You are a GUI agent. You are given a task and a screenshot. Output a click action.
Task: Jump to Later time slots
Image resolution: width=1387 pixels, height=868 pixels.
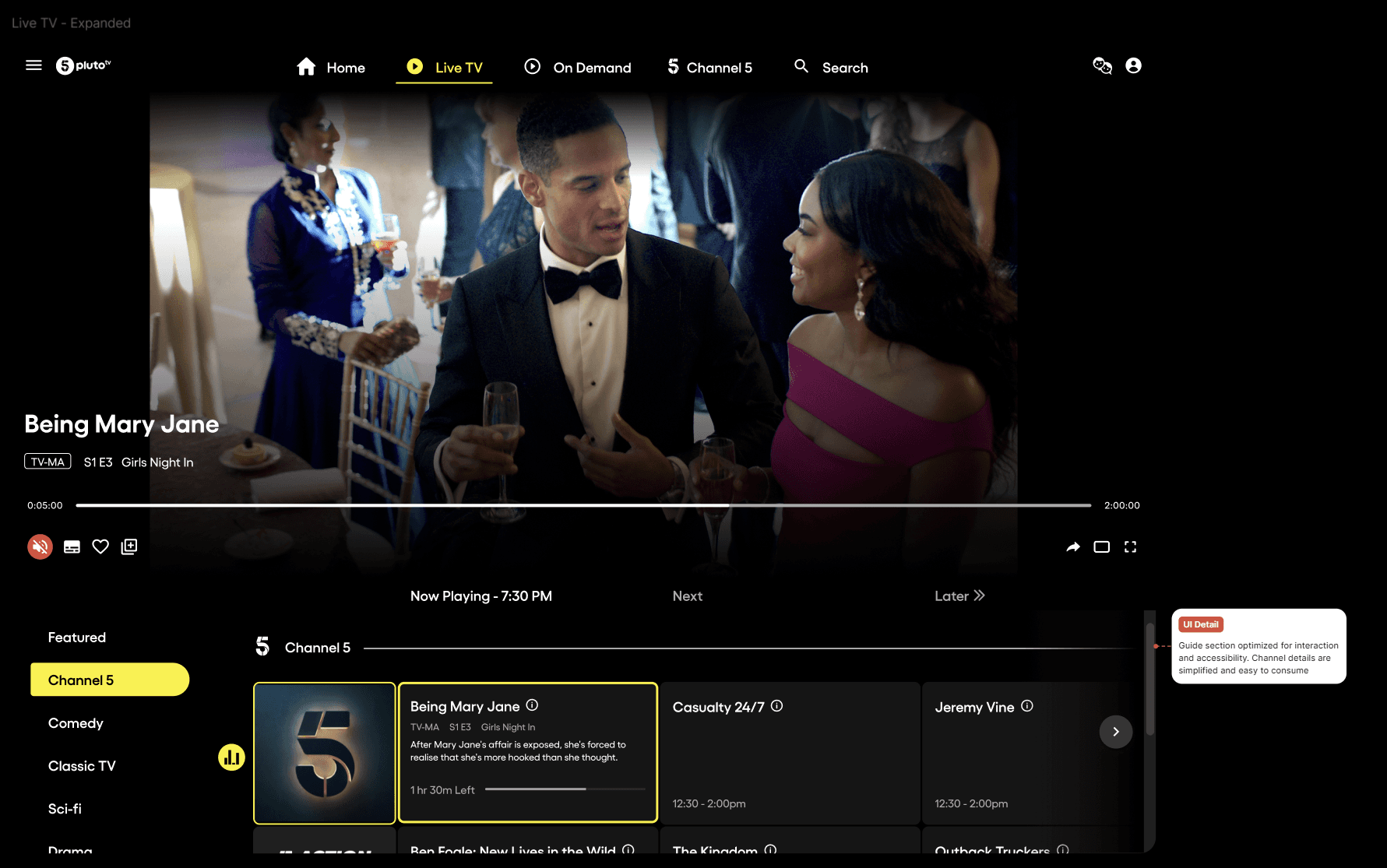pyautogui.click(x=959, y=596)
